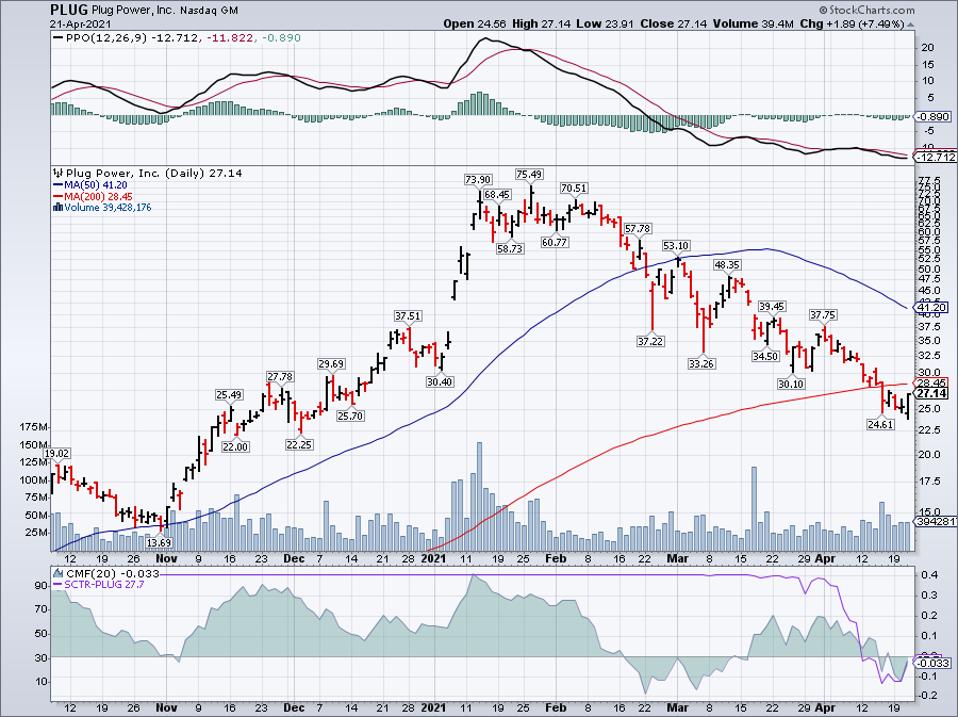The width and height of the screenshot is (958, 717).
Task: Click the 37.22 low price label
Action: [650, 341]
